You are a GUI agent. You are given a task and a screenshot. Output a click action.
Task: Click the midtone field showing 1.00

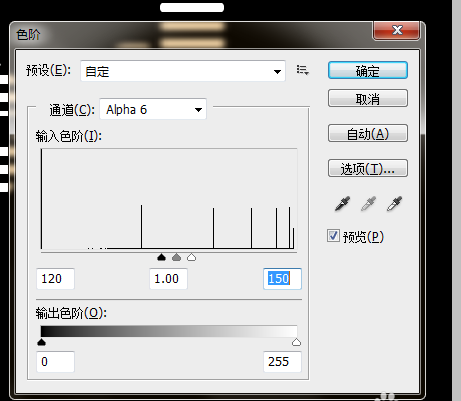[x=168, y=279]
